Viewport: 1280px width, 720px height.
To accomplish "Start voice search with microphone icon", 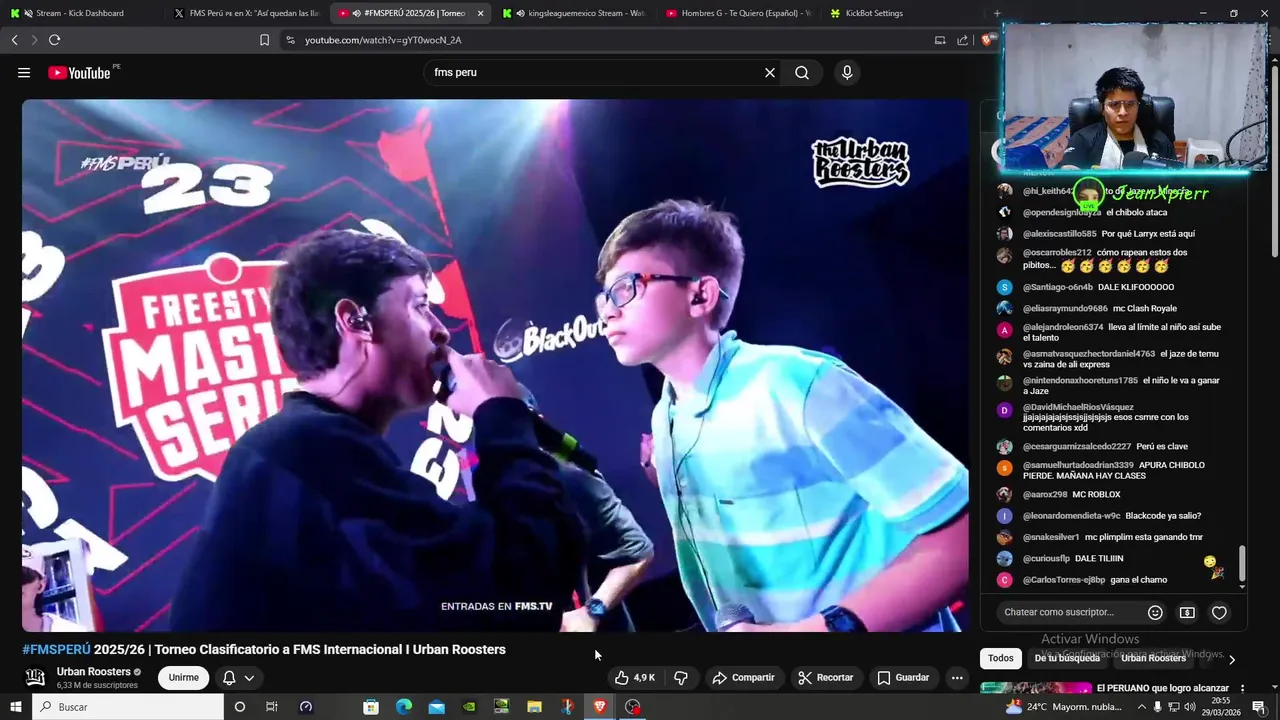I will point(847,73).
